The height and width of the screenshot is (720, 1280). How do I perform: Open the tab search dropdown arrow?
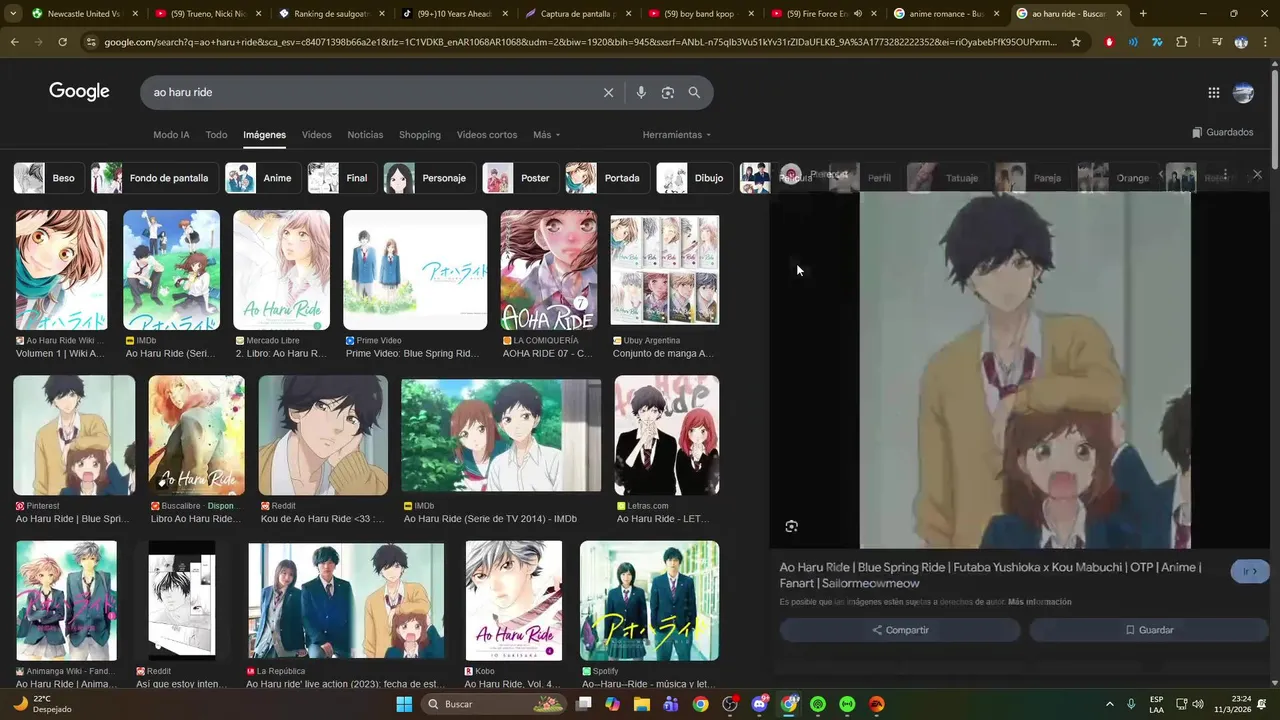pyautogui.click(x=13, y=14)
